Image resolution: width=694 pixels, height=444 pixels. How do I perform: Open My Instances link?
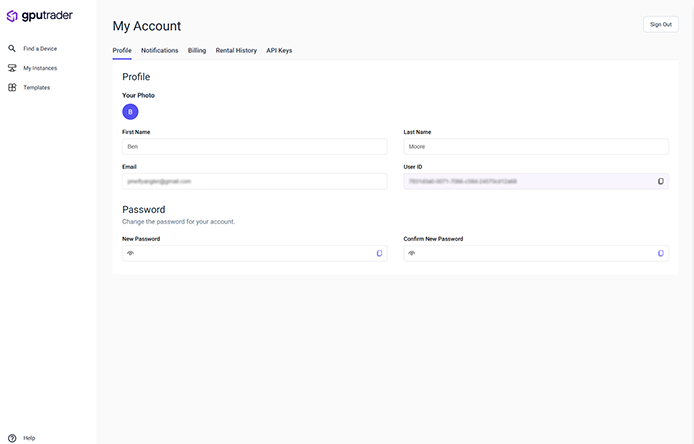40,68
